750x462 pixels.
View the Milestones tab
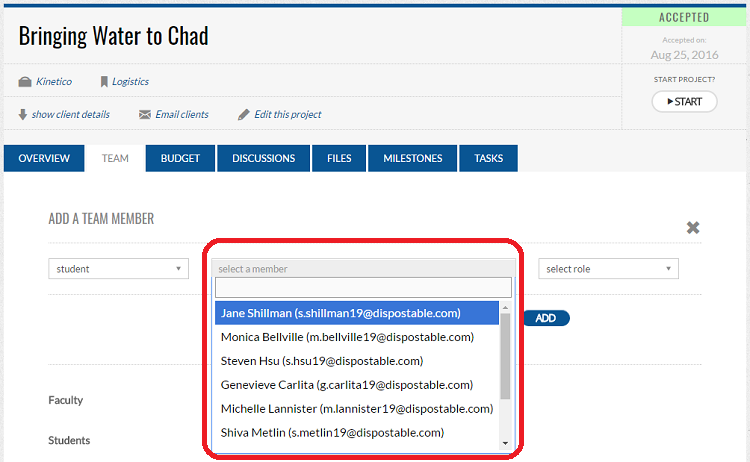413,158
